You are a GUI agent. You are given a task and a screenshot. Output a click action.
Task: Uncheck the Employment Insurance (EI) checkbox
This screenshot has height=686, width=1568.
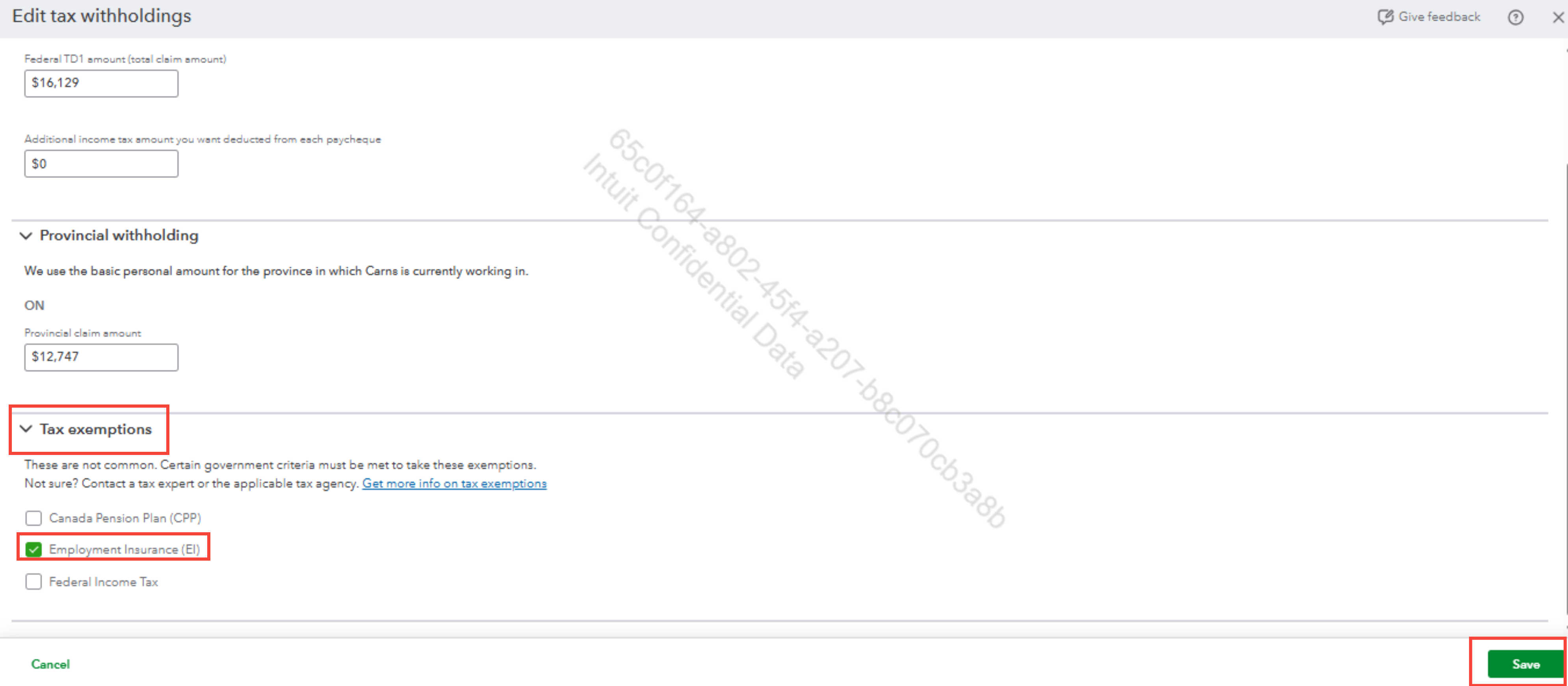pos(33,550)
